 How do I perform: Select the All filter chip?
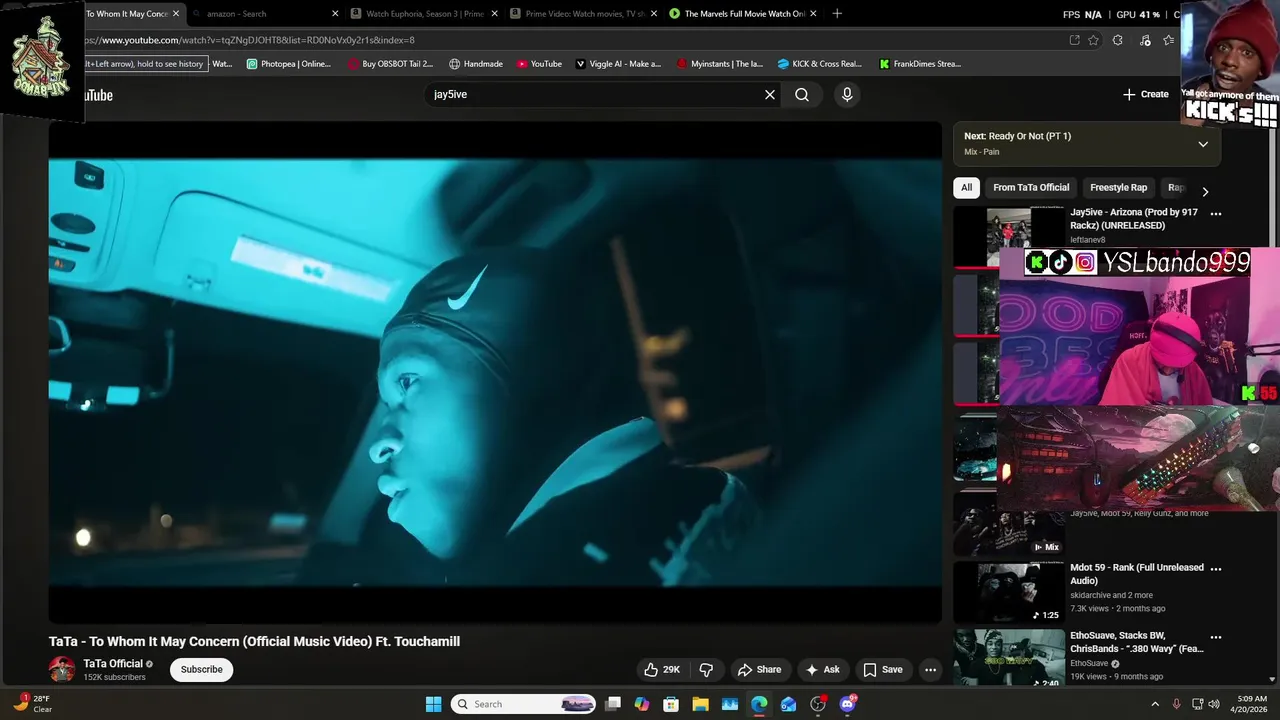(966, 187)
